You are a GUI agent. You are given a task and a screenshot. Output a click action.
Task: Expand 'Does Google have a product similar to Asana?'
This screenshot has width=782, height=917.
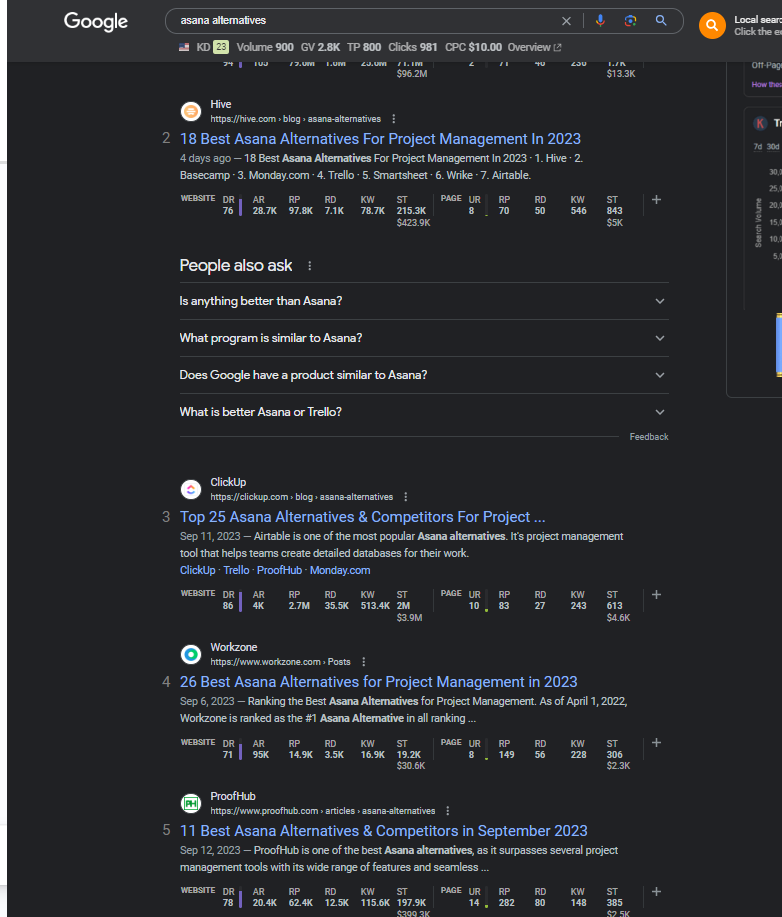click(423, 375)
